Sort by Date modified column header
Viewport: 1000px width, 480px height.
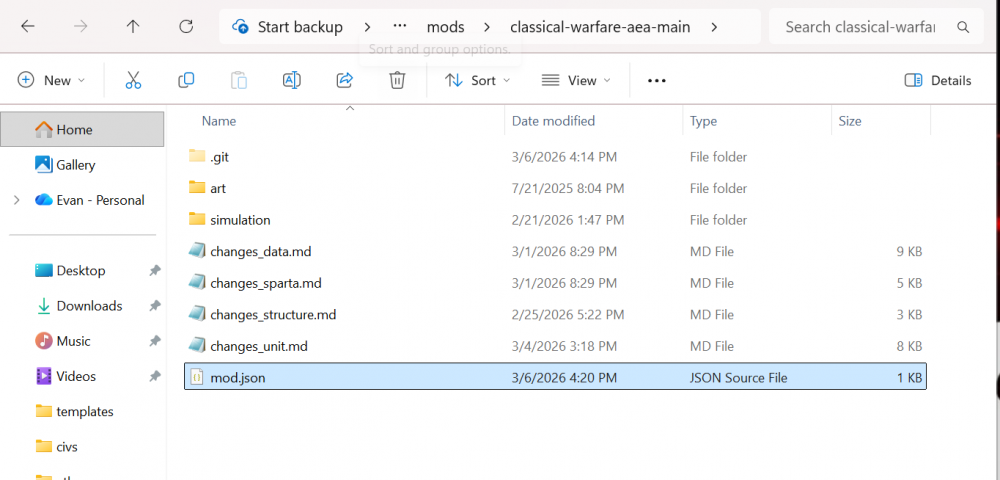[553, 121]
